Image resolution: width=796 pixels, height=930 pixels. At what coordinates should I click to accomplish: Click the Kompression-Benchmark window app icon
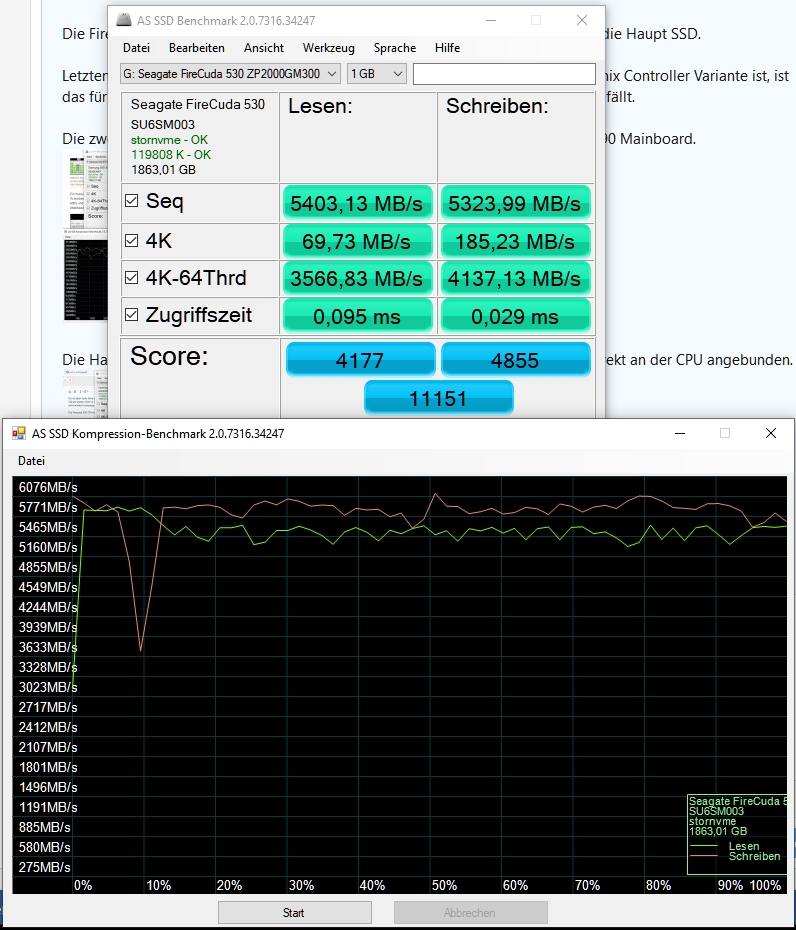click(x=19, y=434)
